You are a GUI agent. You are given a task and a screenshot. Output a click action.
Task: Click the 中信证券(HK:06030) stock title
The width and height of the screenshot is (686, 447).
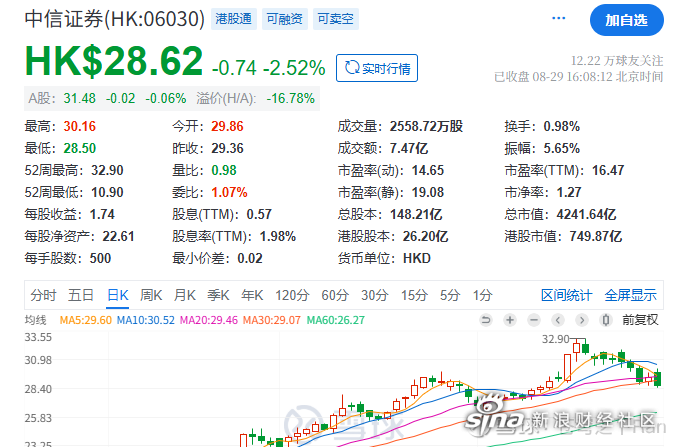click(115, 19)
